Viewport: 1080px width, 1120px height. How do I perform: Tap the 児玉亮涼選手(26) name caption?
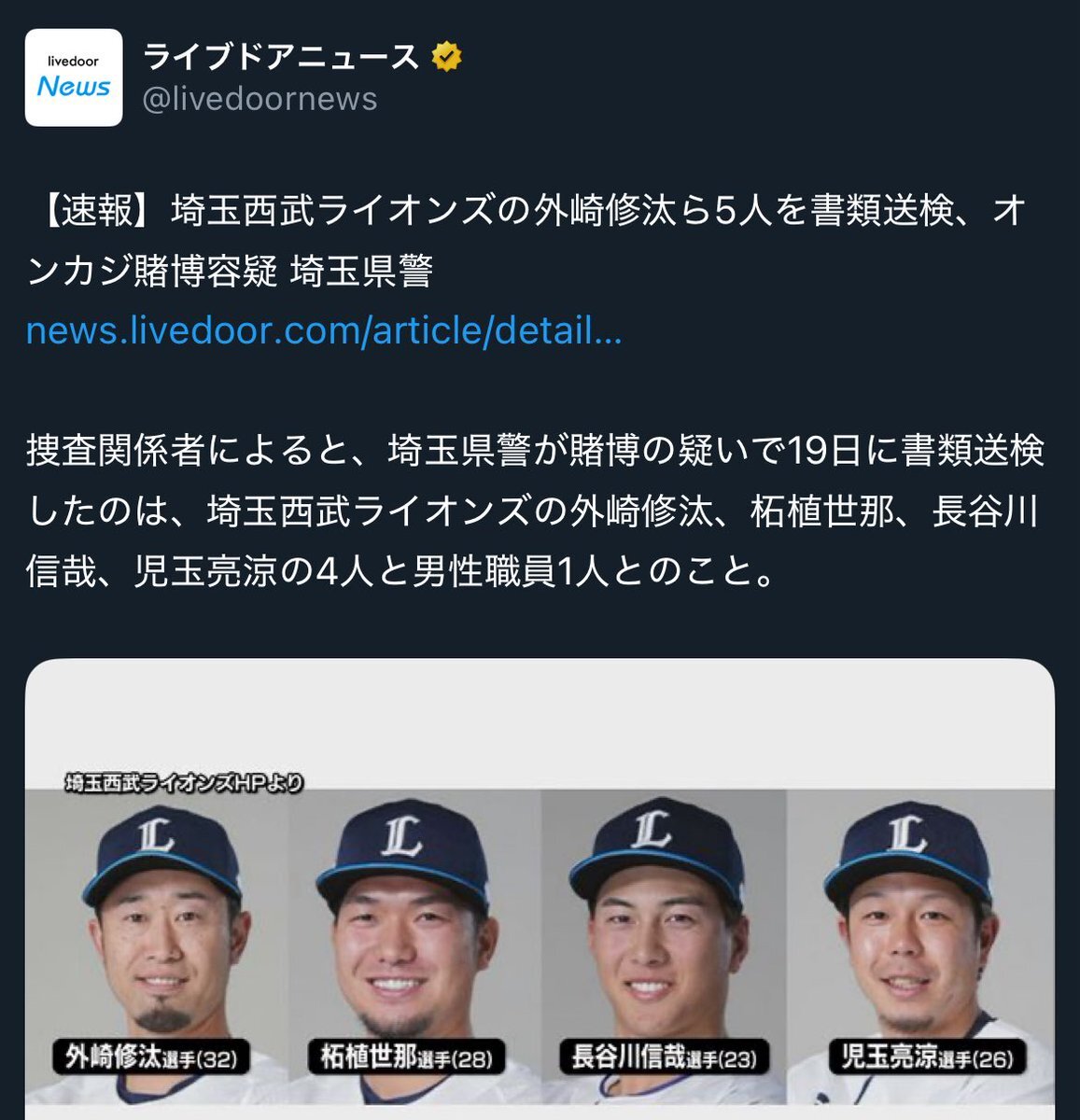pyautogui.click(x=927, y=1057)
